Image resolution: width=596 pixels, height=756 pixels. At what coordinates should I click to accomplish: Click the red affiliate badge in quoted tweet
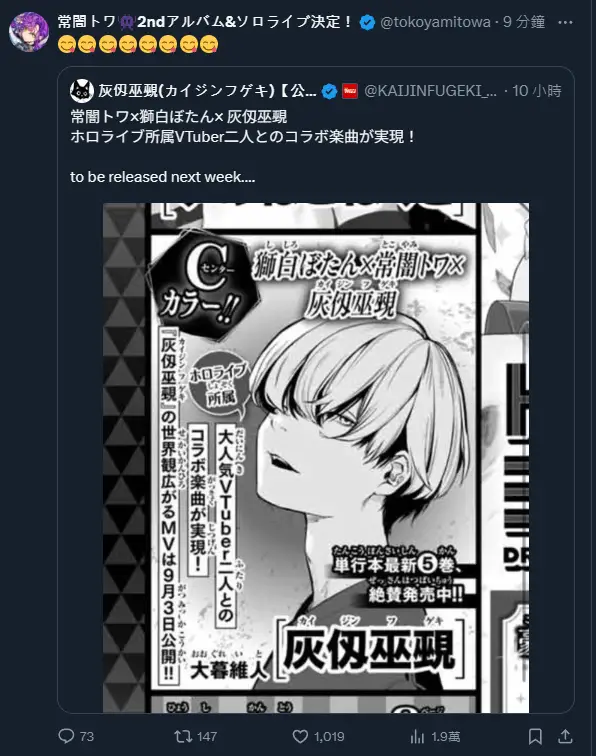[350, 91]
